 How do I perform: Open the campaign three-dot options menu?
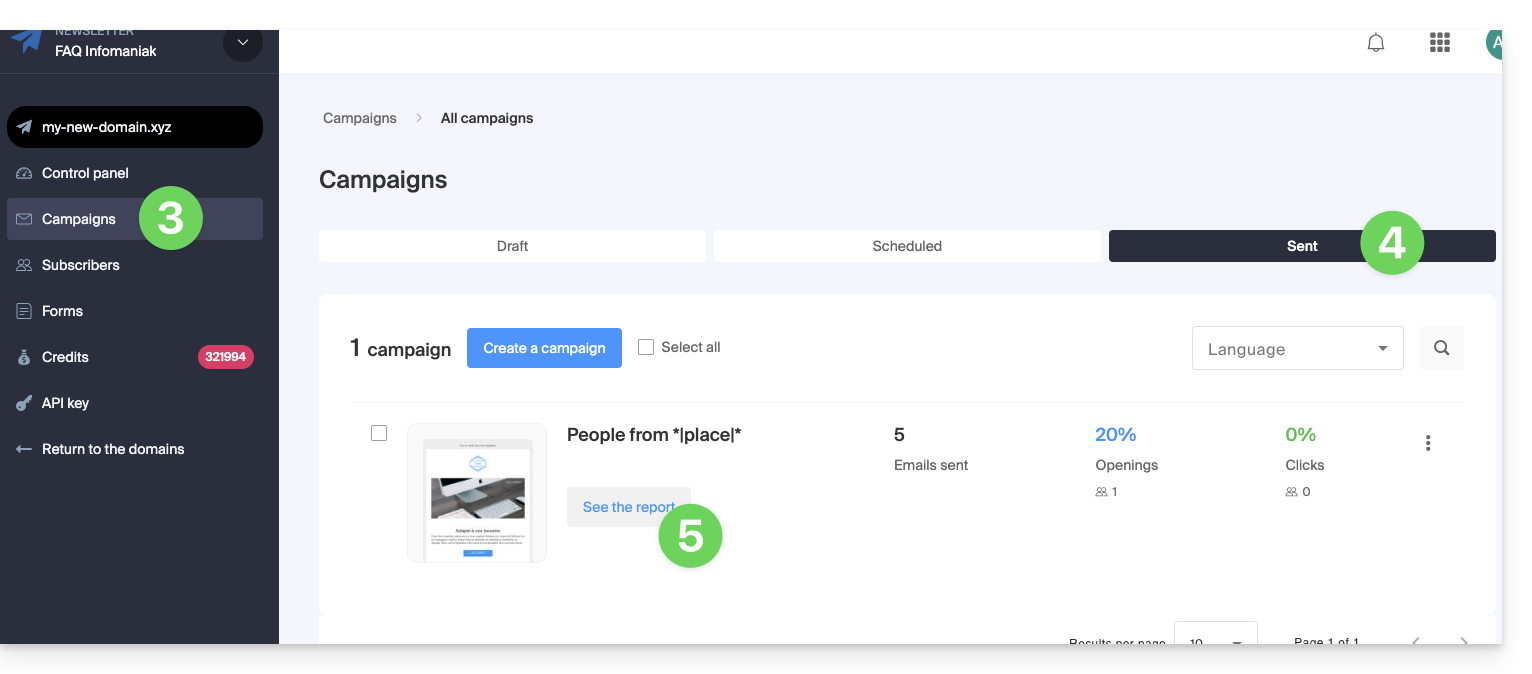click(x=1428, y=443)
